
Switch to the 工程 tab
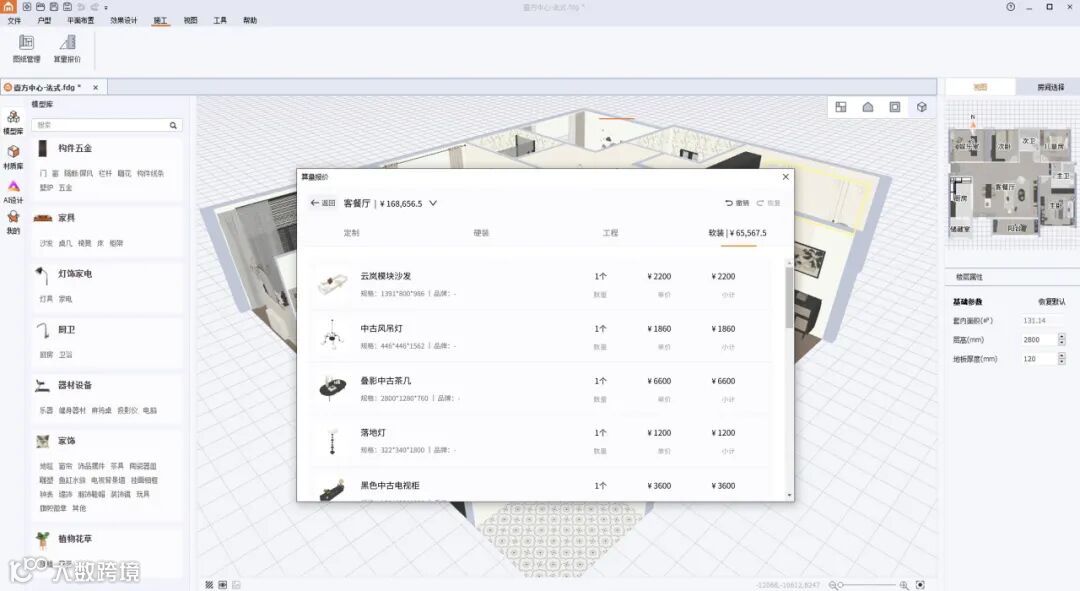pos(610,233)
